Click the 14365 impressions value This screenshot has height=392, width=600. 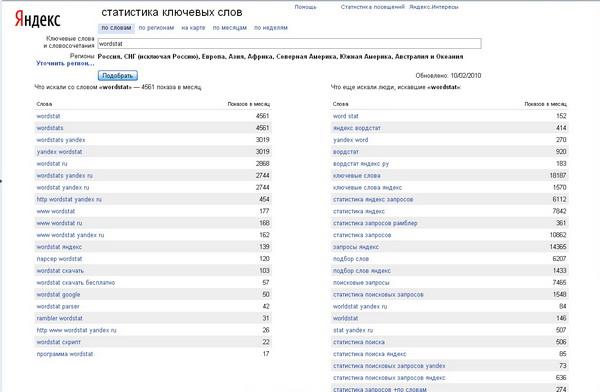[x=558, y=247]
